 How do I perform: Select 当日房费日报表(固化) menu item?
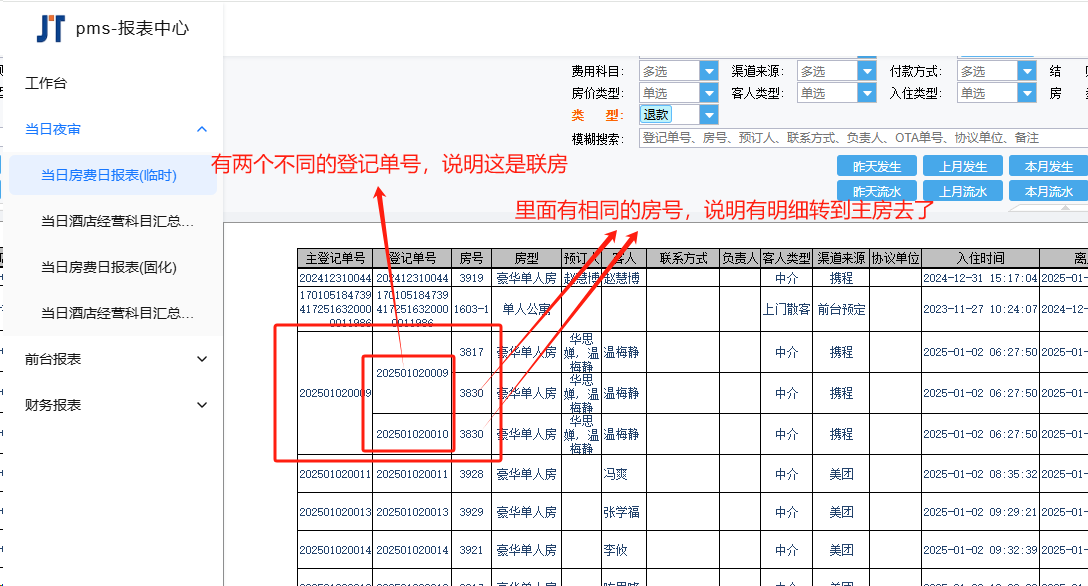pyautogui.click(x=108, y=267)
